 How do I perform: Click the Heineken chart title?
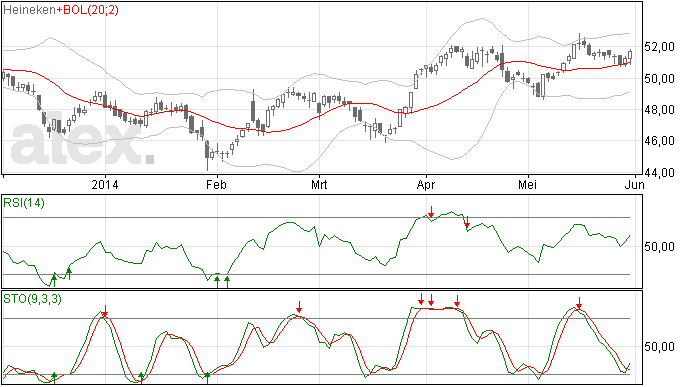pos(29,9)
